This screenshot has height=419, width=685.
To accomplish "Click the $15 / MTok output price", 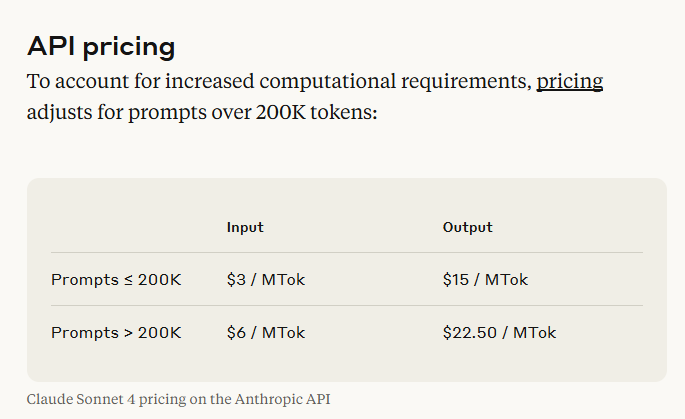I will [x=485, y=280].
